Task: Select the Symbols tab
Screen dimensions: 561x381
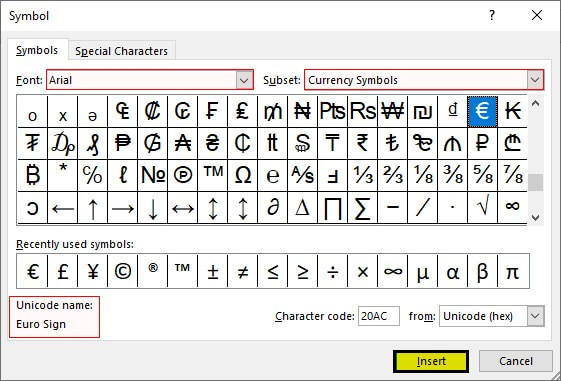Action: tap(37, 50)
